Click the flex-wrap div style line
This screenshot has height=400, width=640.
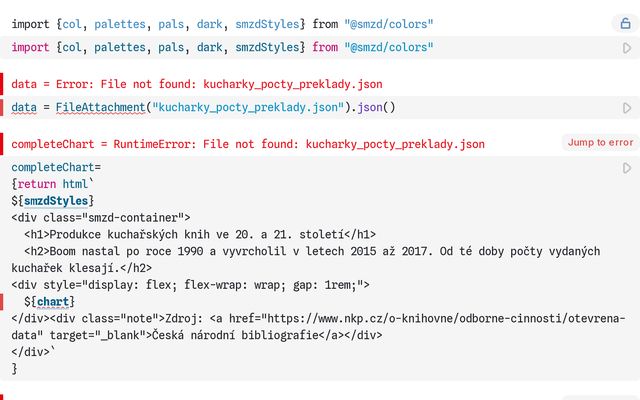(191, 284)
